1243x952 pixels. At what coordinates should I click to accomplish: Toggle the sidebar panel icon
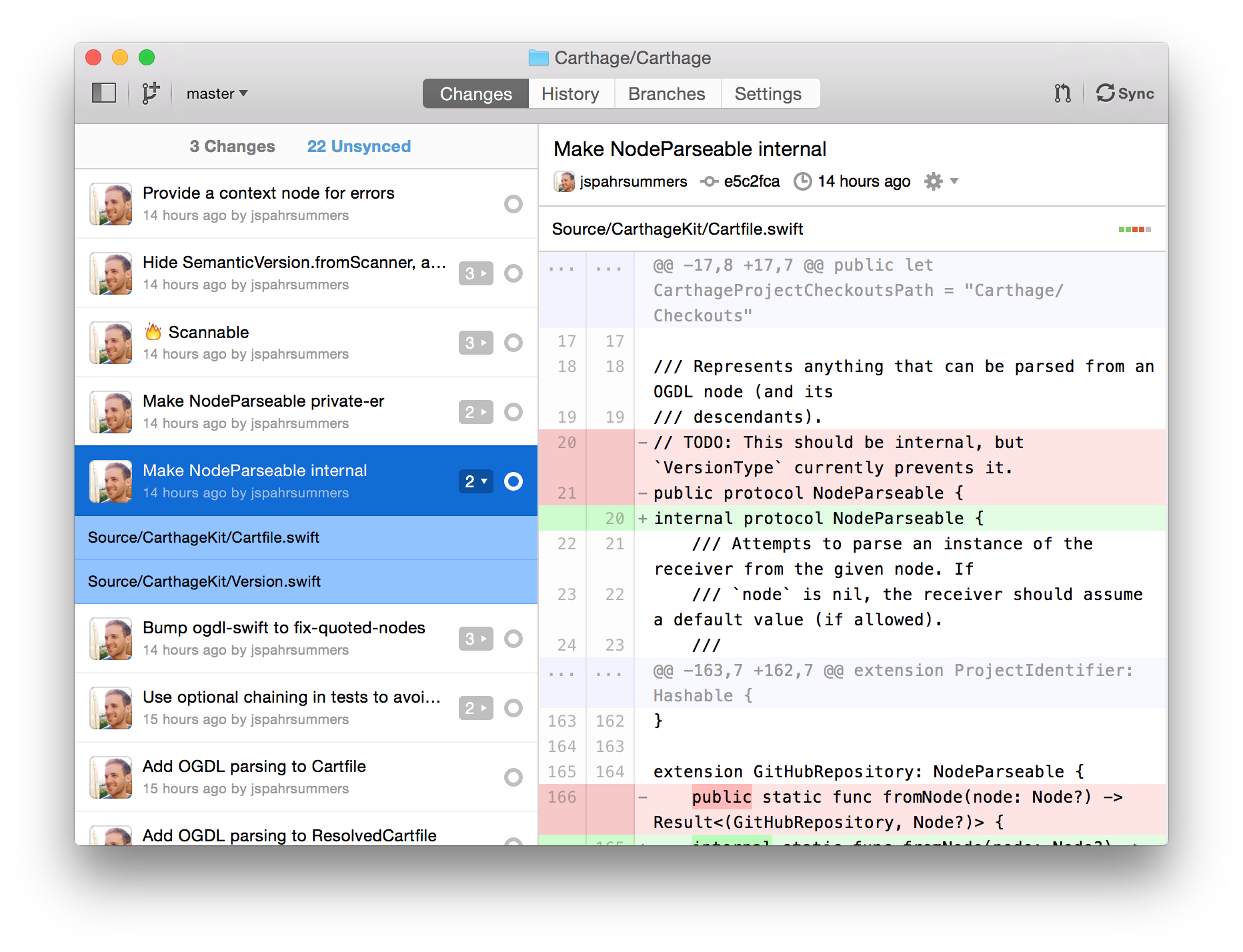pos(104,93)
